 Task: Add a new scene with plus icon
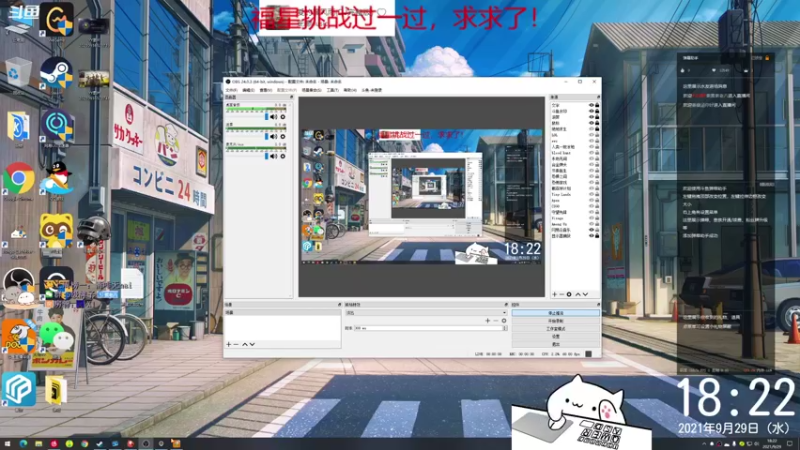pyautogui.click(x=229, y=344)
